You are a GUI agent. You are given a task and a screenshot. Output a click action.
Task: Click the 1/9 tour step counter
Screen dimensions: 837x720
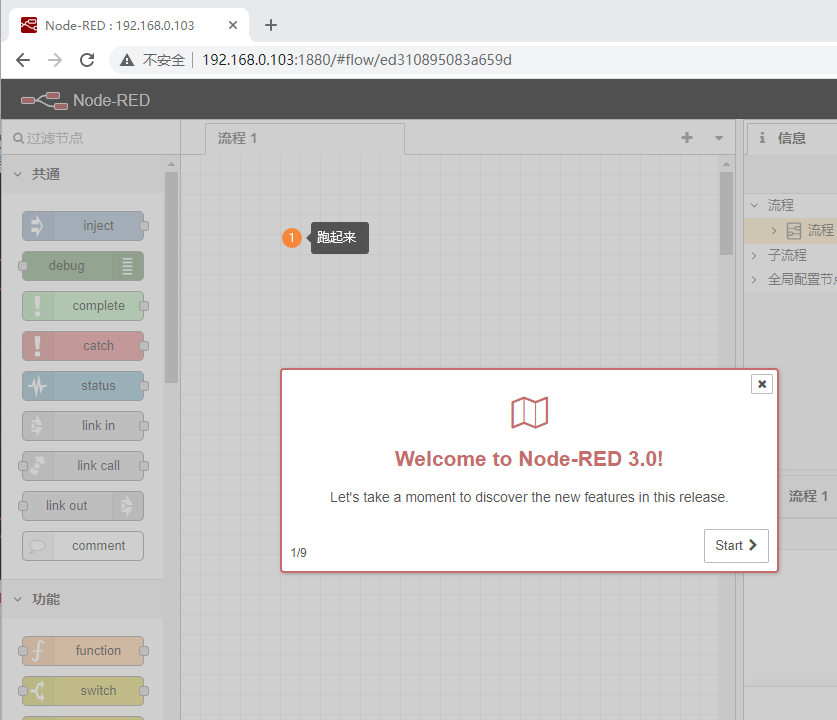pyautogui.click(x=298, y=552)
